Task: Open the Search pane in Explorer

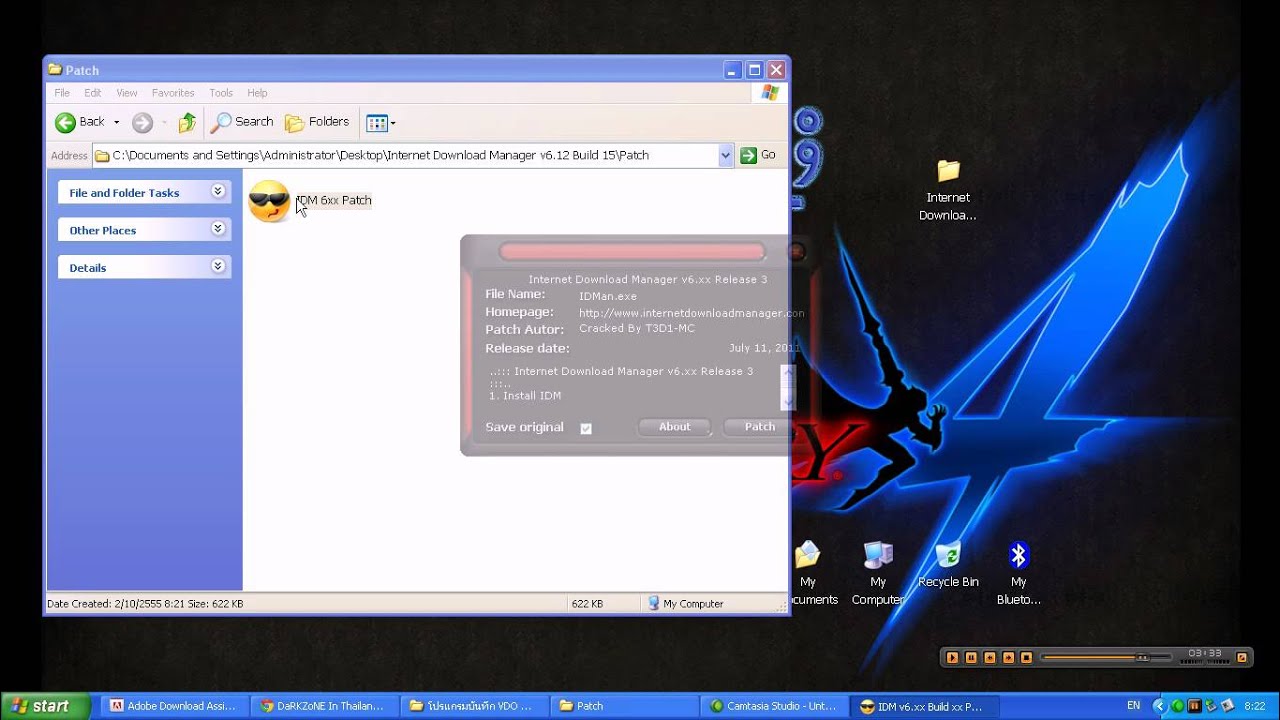Action: (x=241, y=122)
